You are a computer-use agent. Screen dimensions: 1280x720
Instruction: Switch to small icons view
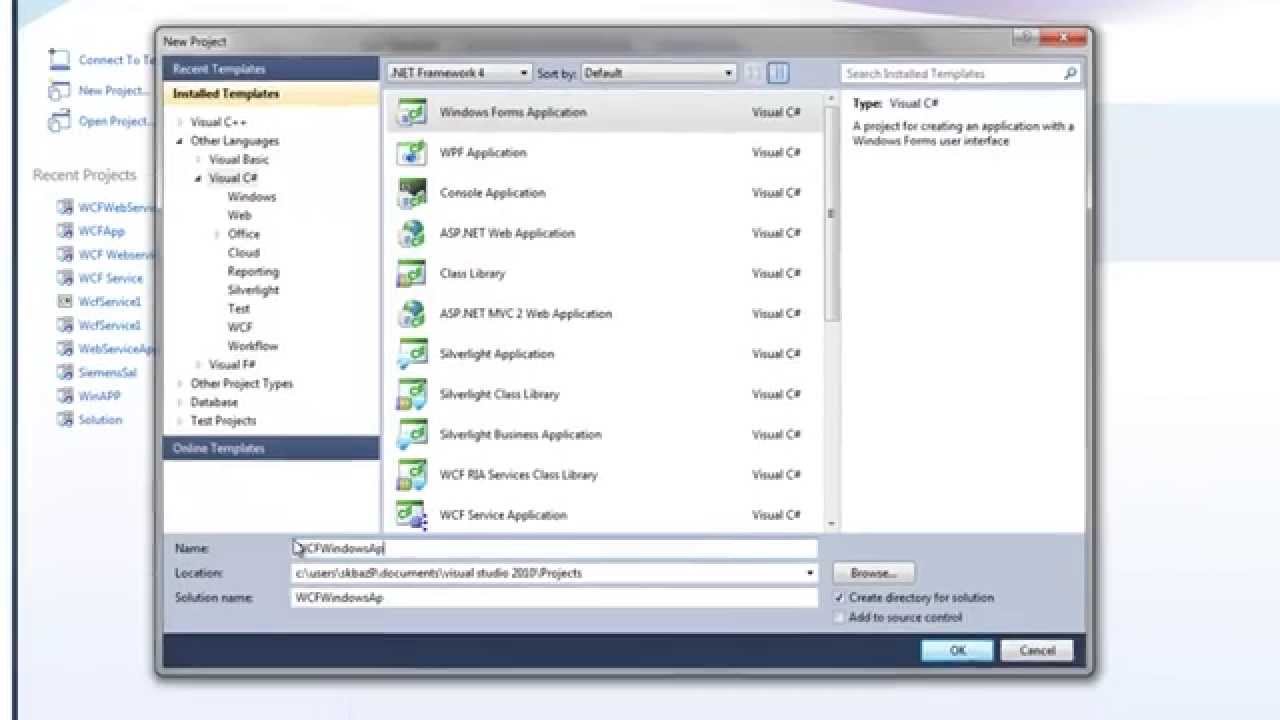tap(753, 73)
